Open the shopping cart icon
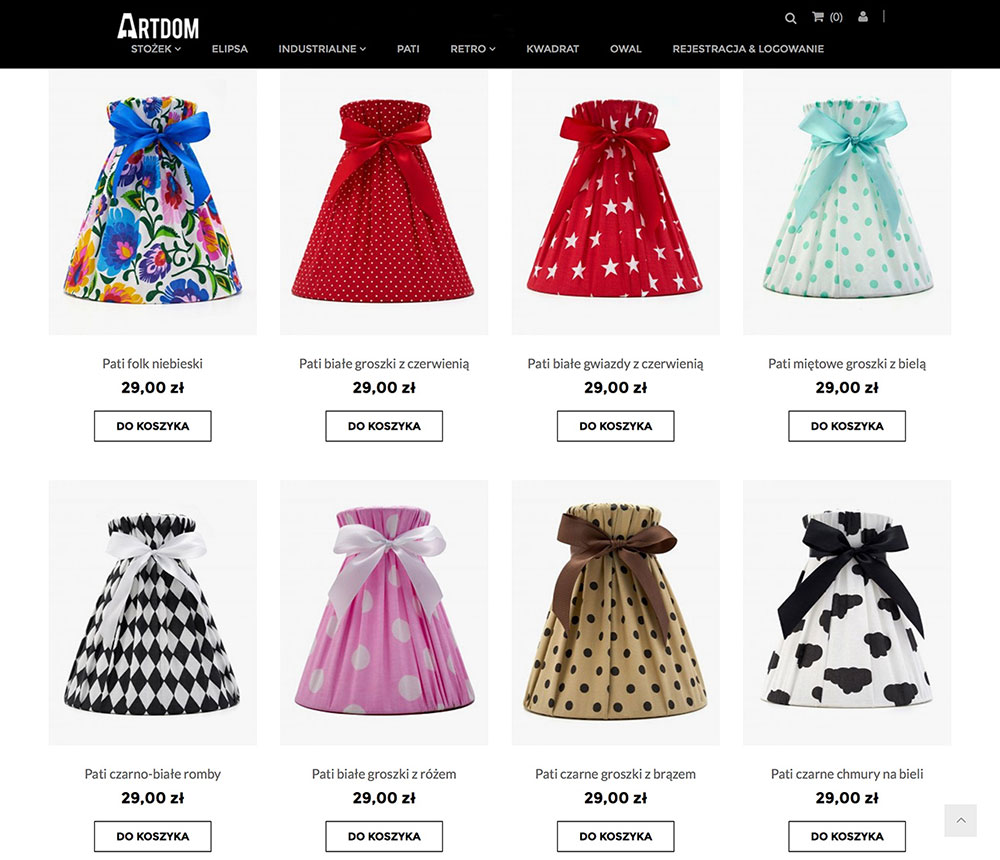The width and height of the screenshot is (1000, 860). coord(818,17)
